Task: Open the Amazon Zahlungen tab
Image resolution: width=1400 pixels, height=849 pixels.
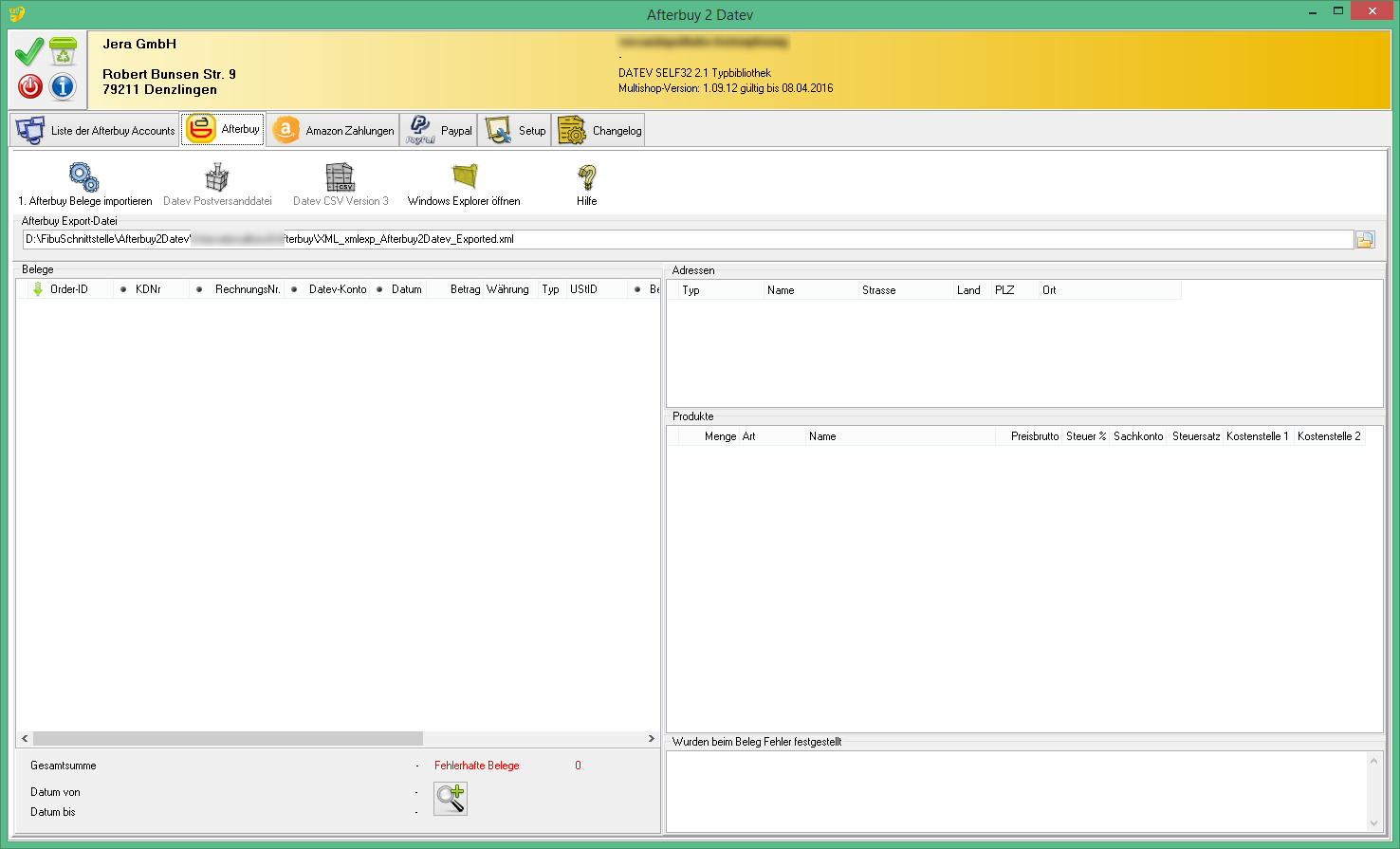Action: coord(333,131)
